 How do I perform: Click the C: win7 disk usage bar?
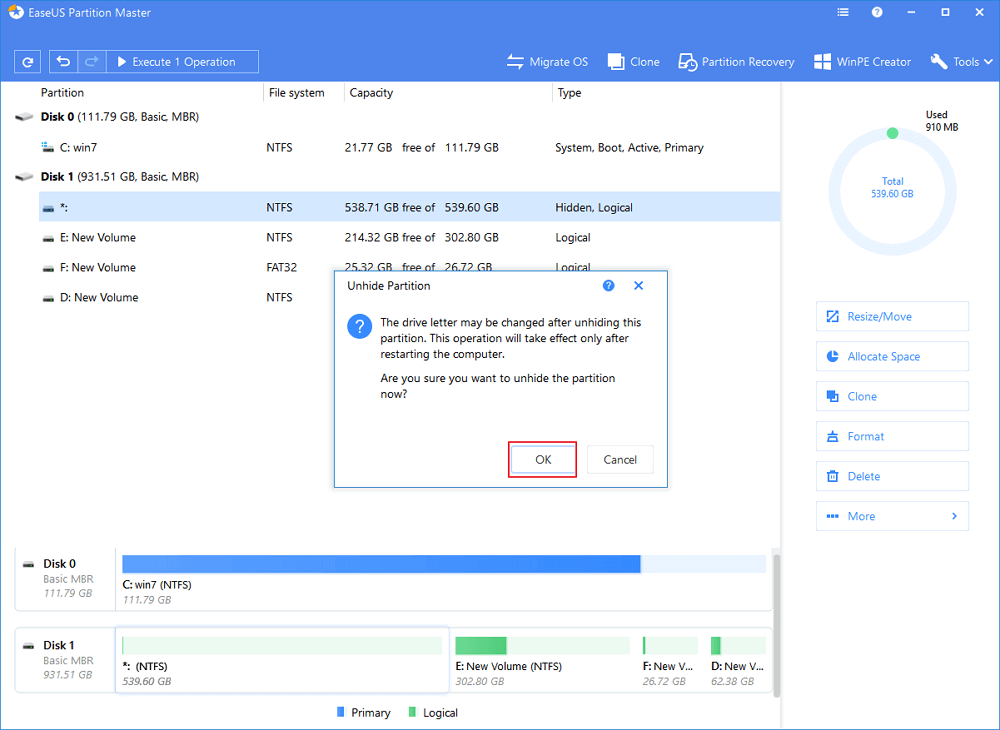(x=380, y=564)
